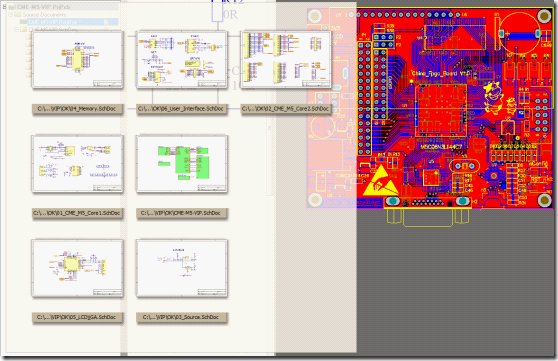
Task: Open the 05_LCD|GA.SchDoc thumbnail preview
Action: [78, 268]
